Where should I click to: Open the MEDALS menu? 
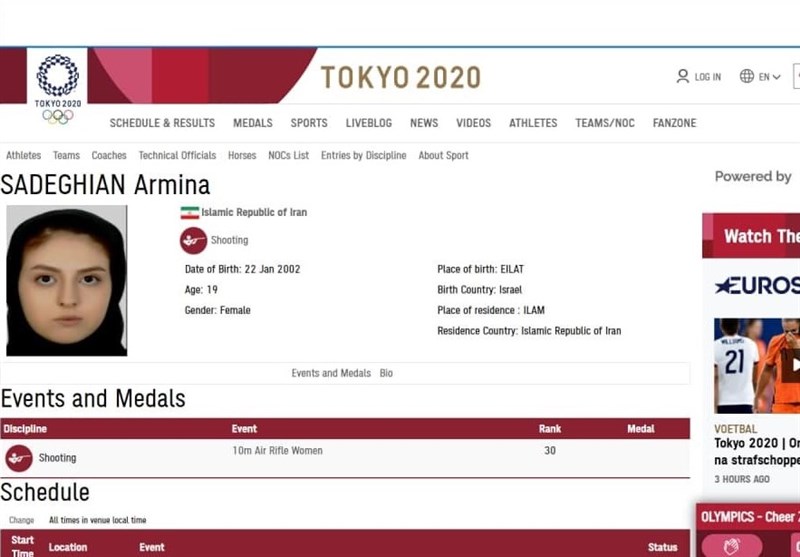(253, 123)
